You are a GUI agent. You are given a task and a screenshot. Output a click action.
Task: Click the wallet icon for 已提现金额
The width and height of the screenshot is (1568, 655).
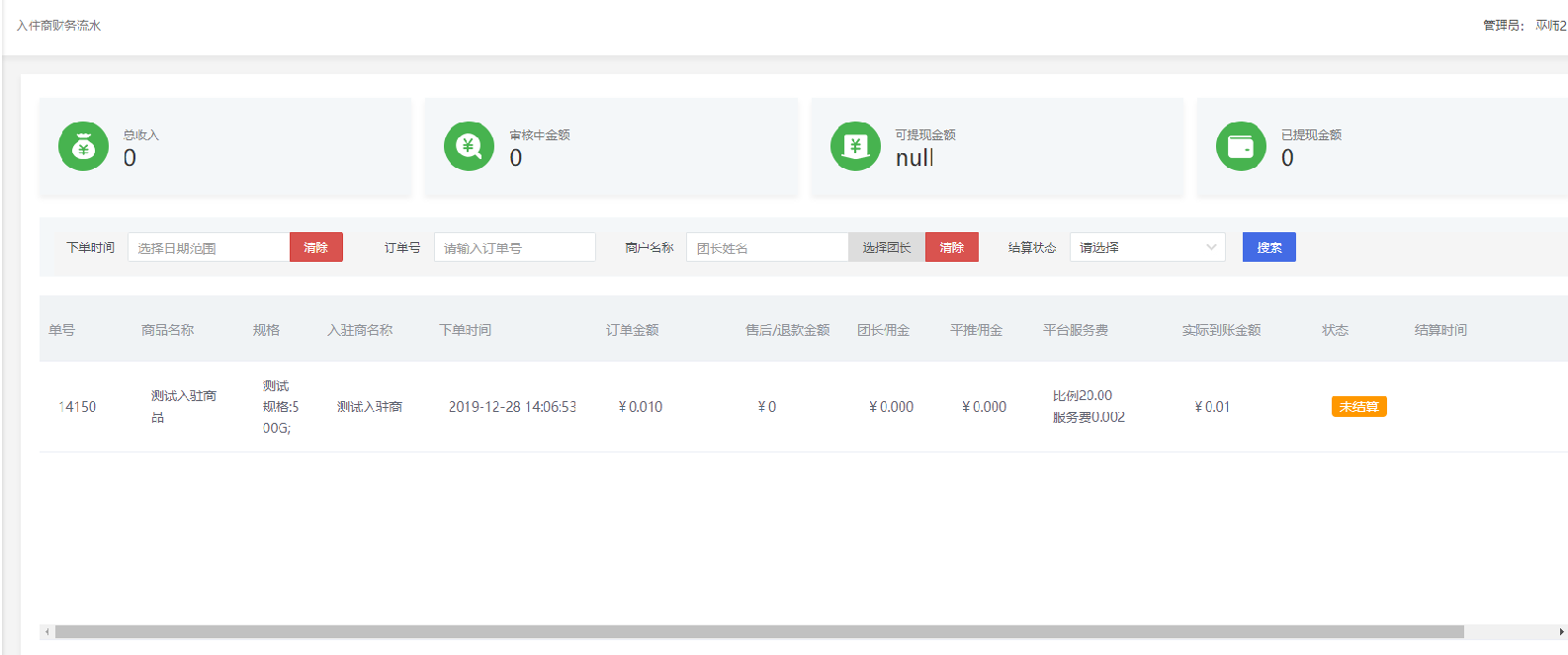click(x=1241, y=147)
